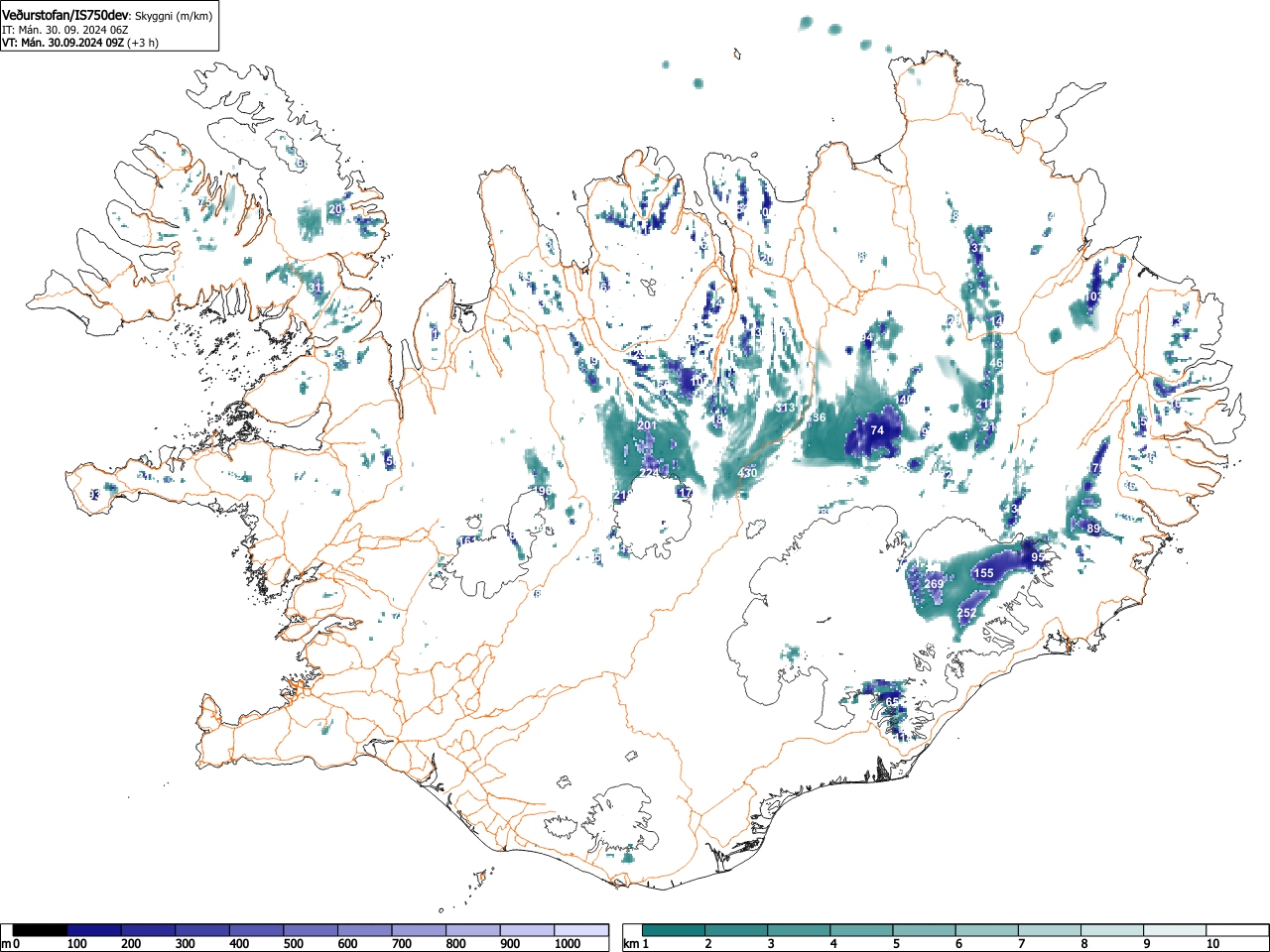Click the black 0–100 m legend swatch
Image resolution: width=1270 pixels, height=952 pixels.
point(41,930)
